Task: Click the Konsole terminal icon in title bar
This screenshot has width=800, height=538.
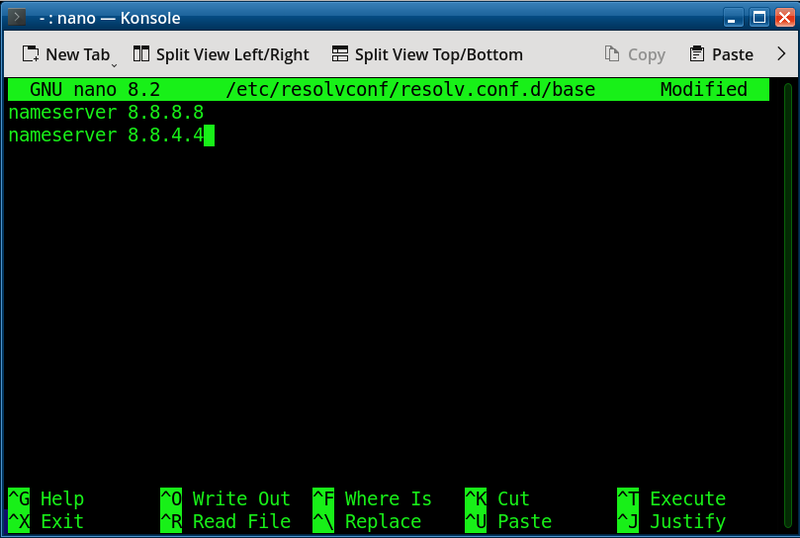Action: pos(17,17)
